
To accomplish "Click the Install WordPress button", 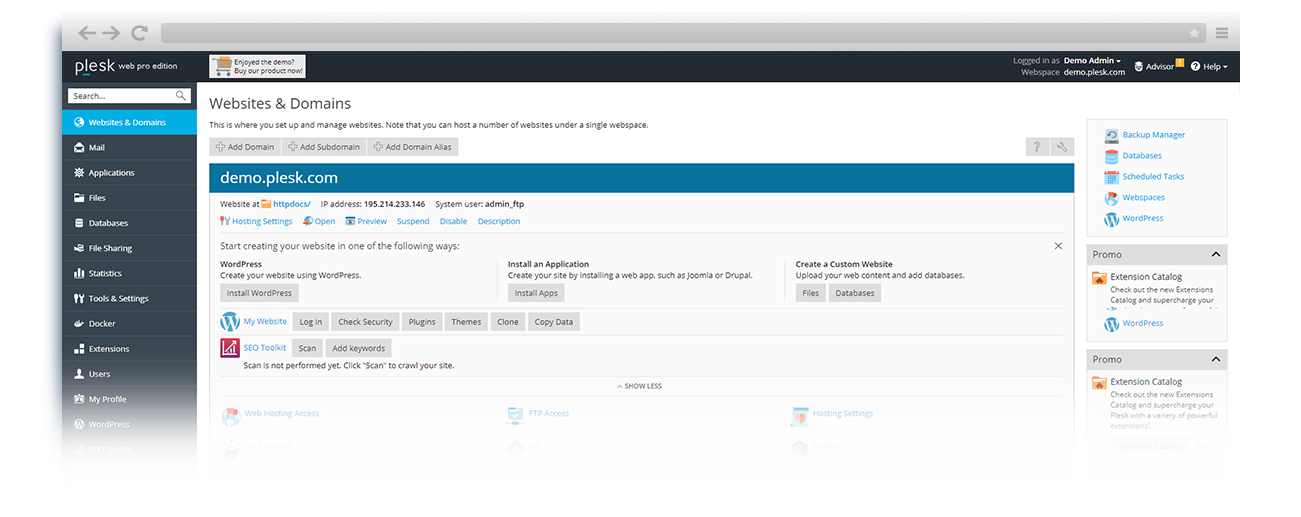I will pyautogui.click(x=259, y=293).
